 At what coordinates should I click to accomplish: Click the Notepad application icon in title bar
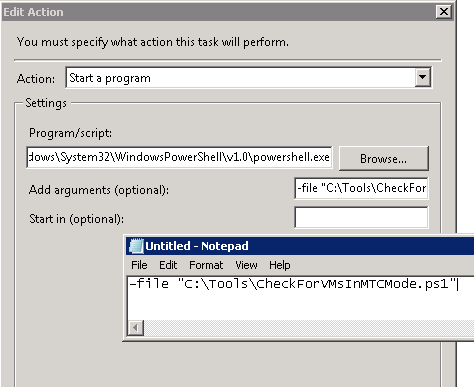point(136,246)
